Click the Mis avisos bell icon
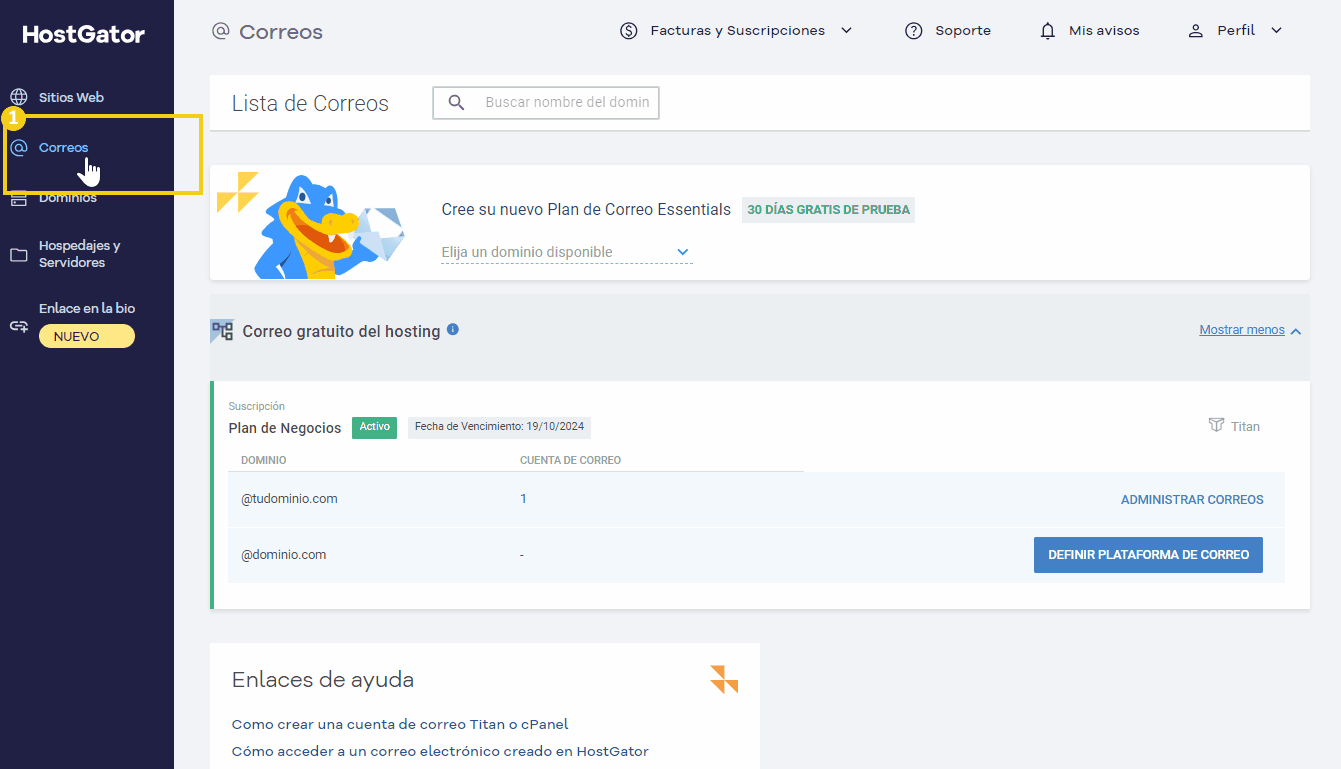The image size is (1341, 769). [1048, 31]
